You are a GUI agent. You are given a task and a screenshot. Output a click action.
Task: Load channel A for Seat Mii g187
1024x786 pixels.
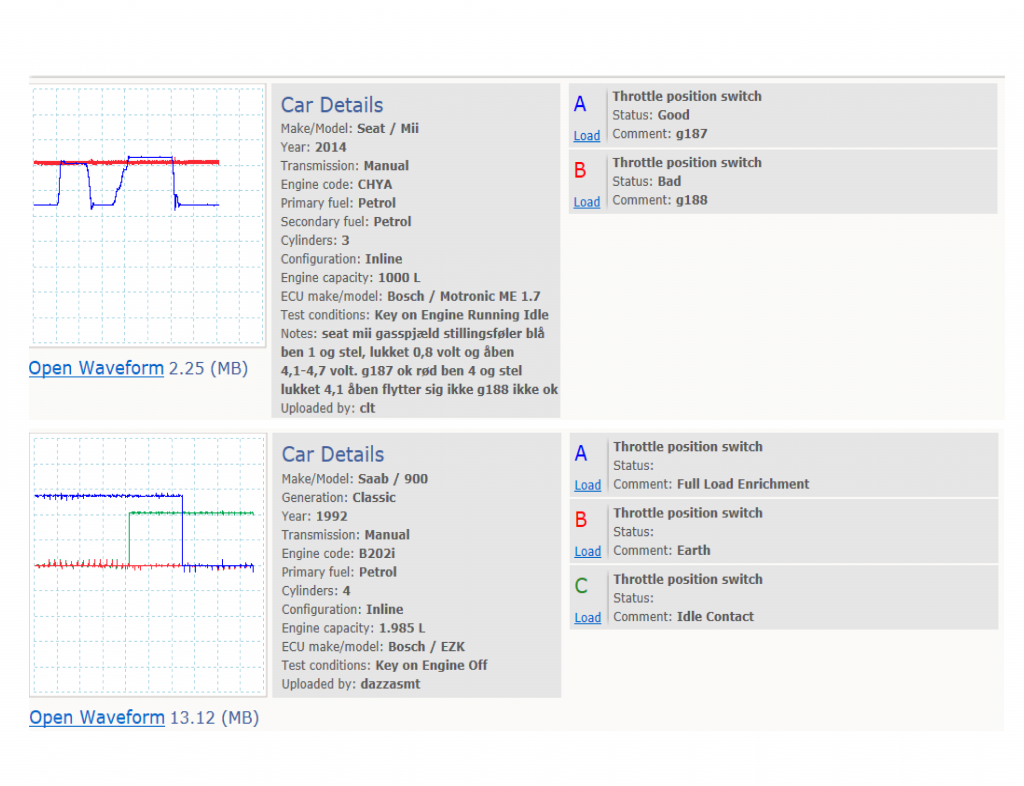coord(586,136)
